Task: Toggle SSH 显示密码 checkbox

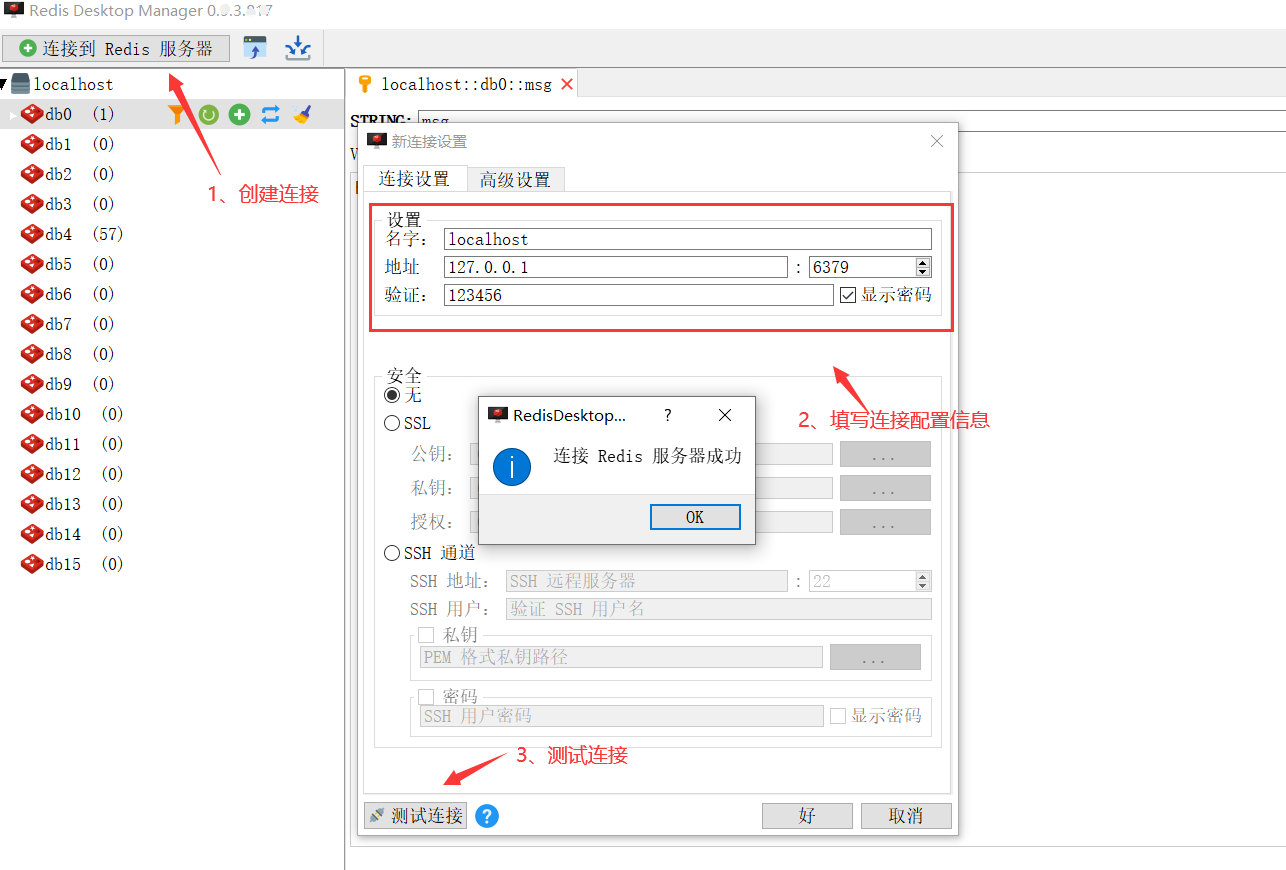Action: (x=839, y=716)
